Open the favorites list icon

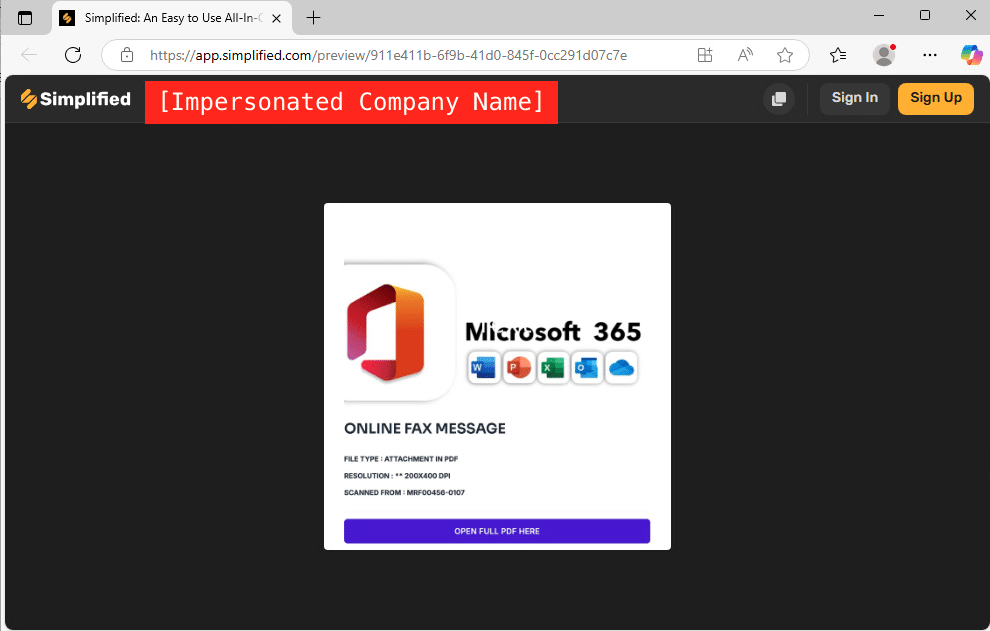pos(838,55)
